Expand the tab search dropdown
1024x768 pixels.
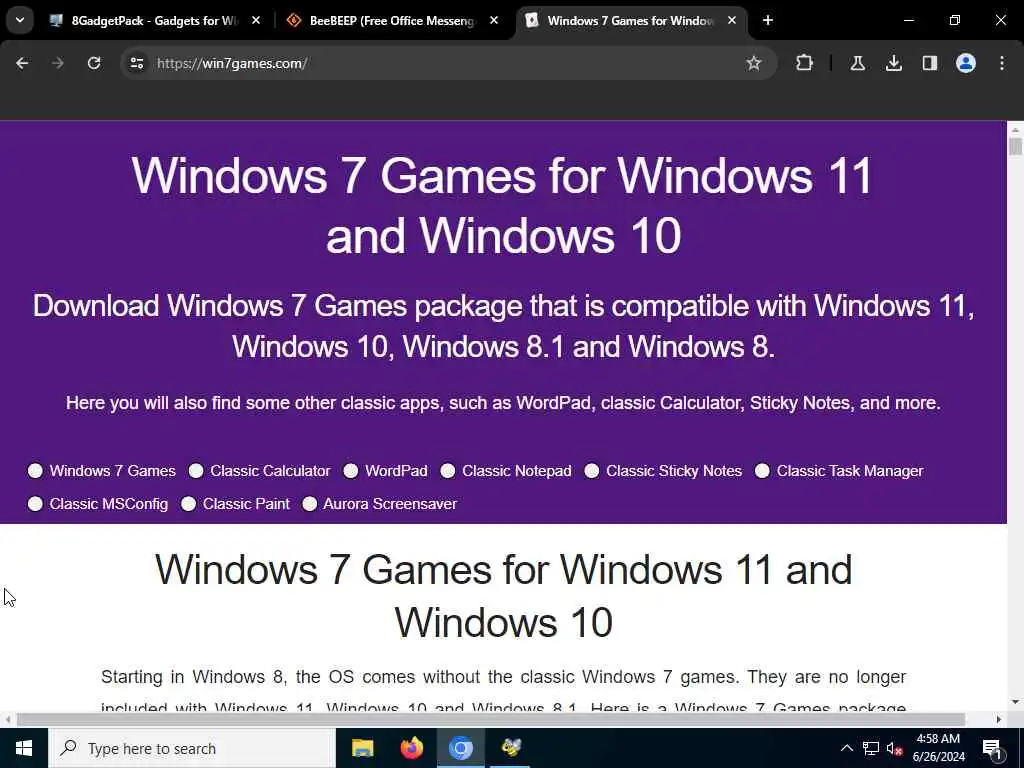[20, 20]
